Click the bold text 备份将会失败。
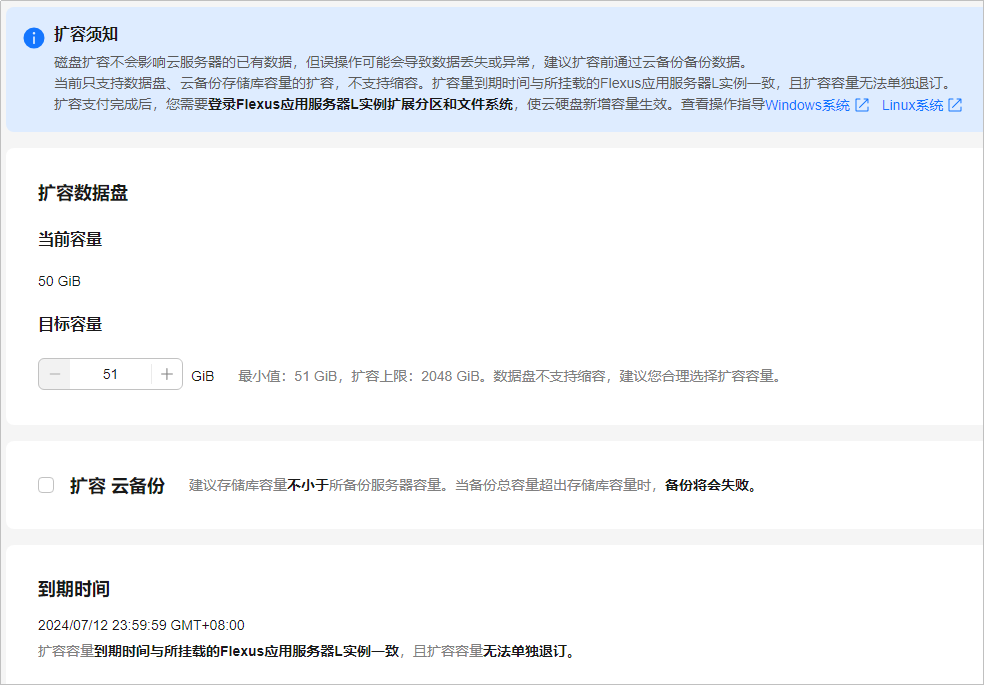 click(x=712, y=486)
